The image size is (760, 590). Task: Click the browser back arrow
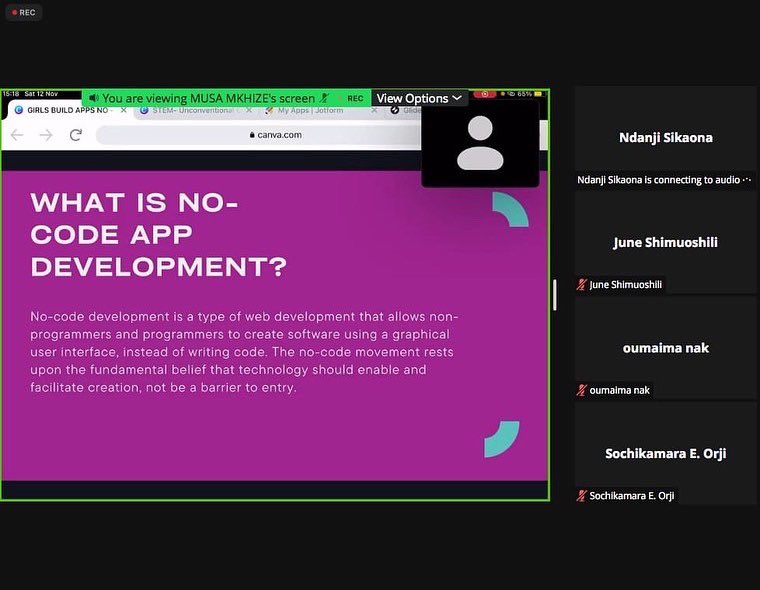tap(17, 135)
